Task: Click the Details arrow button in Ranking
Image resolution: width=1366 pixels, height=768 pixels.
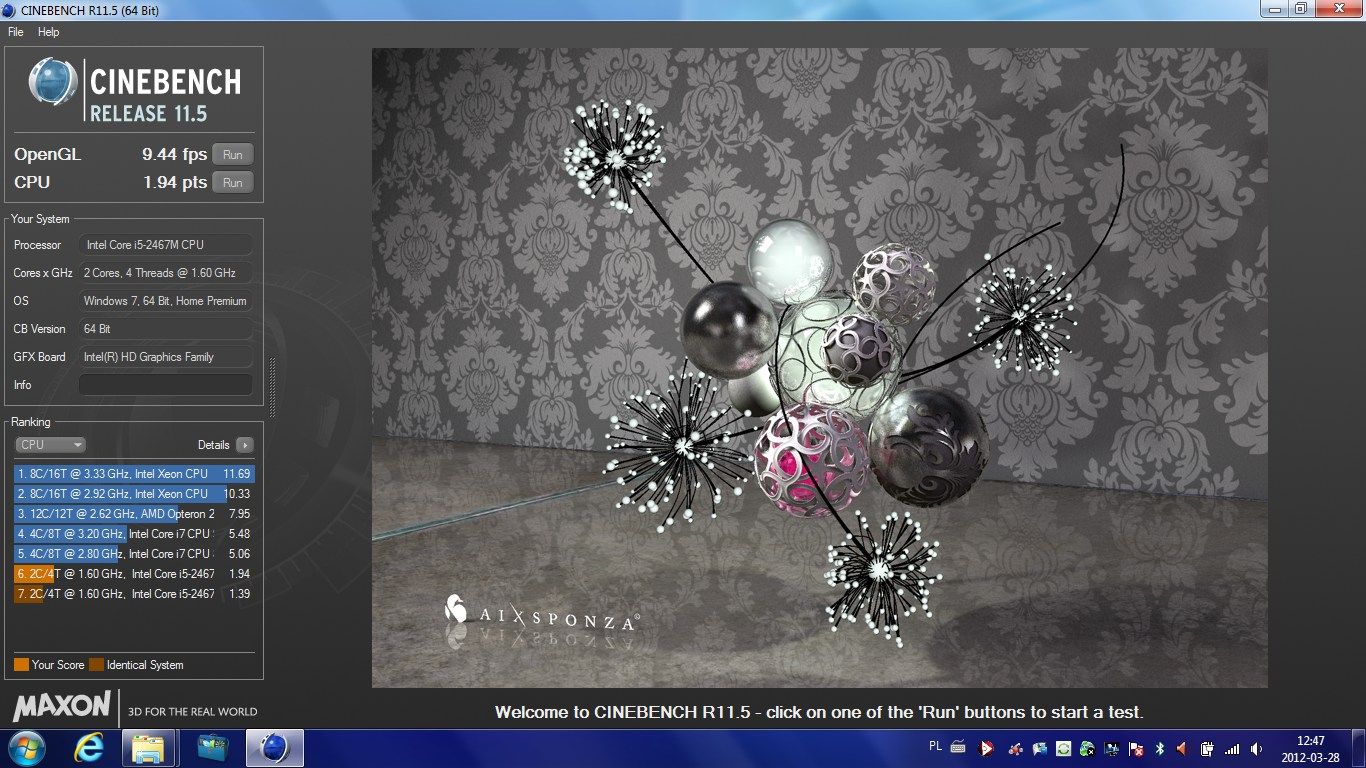Action: point(245,445)
